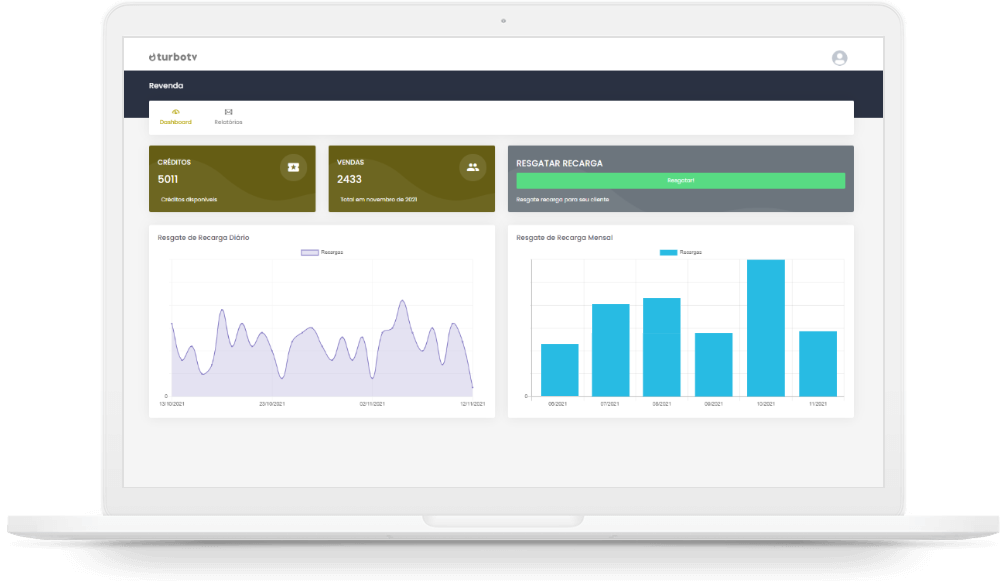1008x581 pixels.
Task: Click the Relatórios envelope icon
Action: click(x=228, y=111)
